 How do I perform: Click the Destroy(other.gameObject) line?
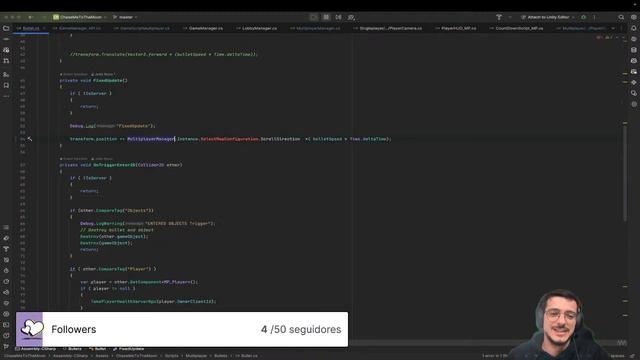point(114,236)
